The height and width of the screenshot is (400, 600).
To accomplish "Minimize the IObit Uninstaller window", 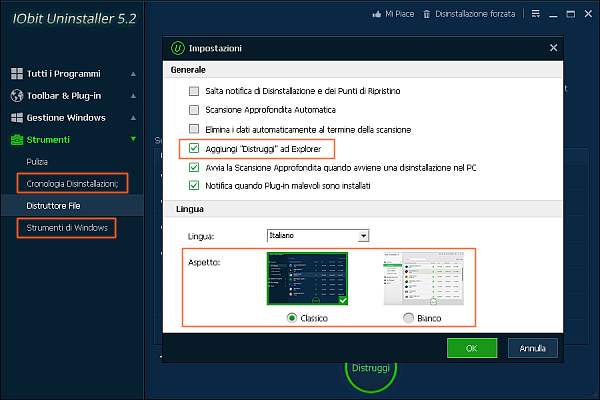I will click(553, 15).
